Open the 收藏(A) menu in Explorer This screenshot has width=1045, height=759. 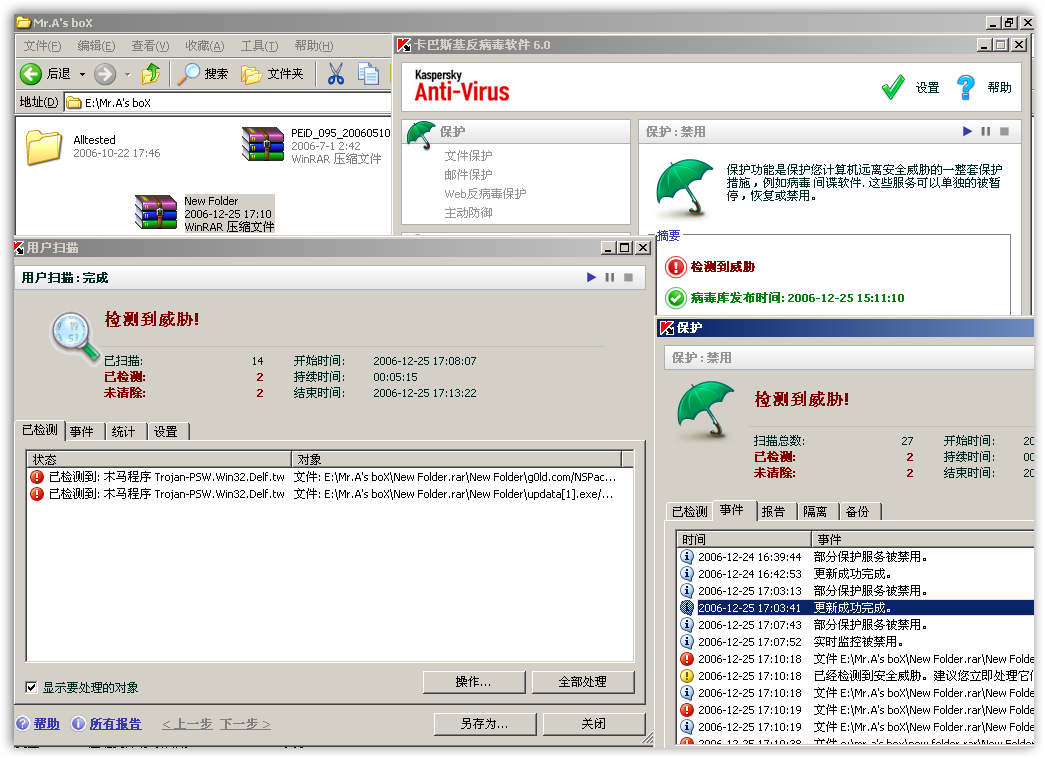205,46
